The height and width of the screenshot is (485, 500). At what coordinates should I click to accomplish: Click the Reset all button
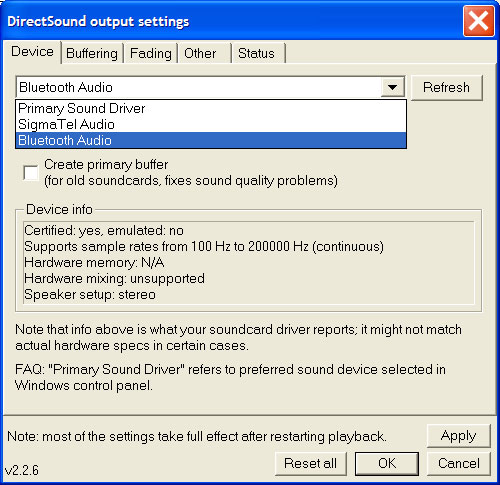click(311, 463)
